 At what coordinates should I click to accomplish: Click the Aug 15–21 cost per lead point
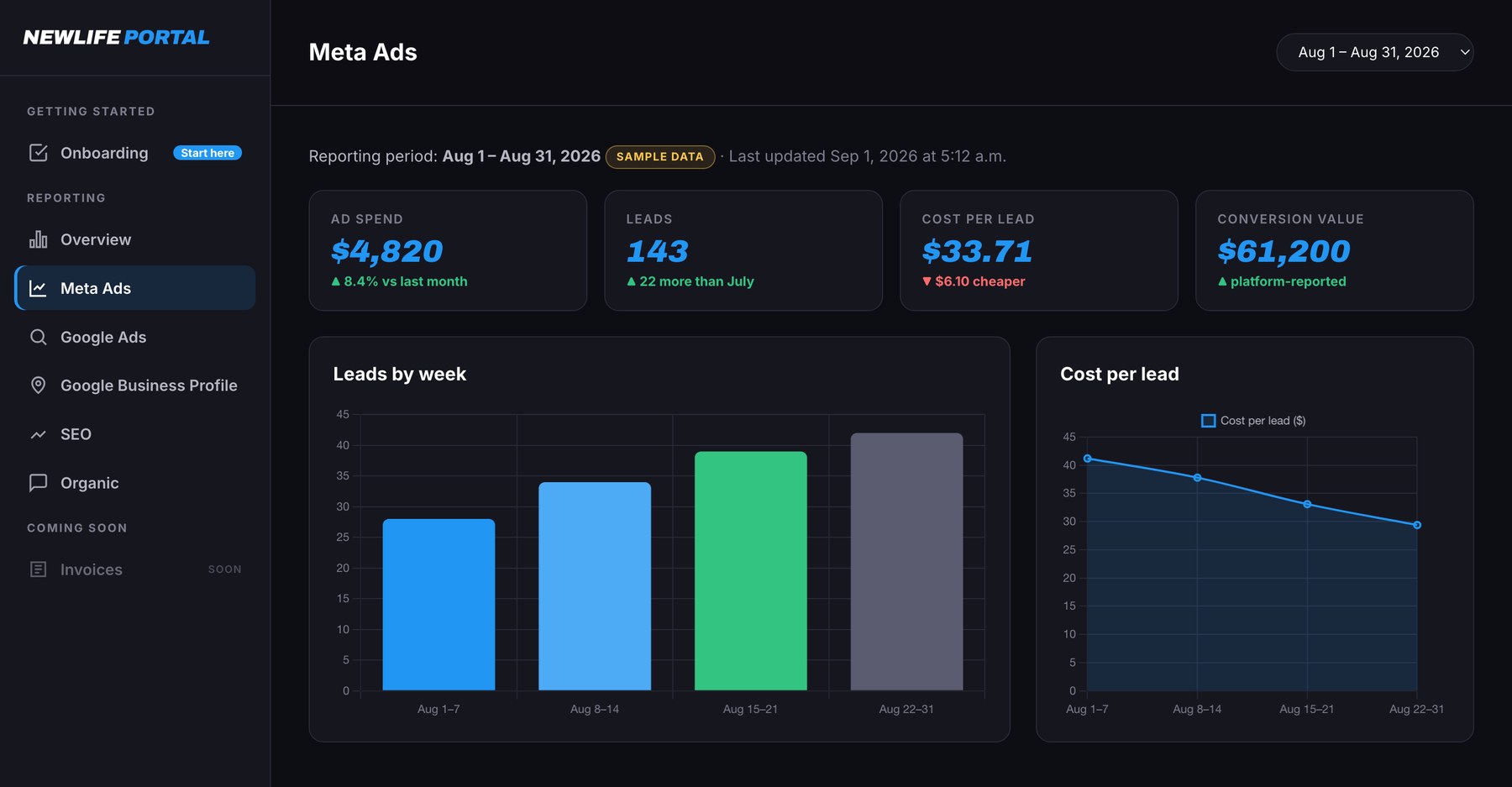coord(1307,505)
